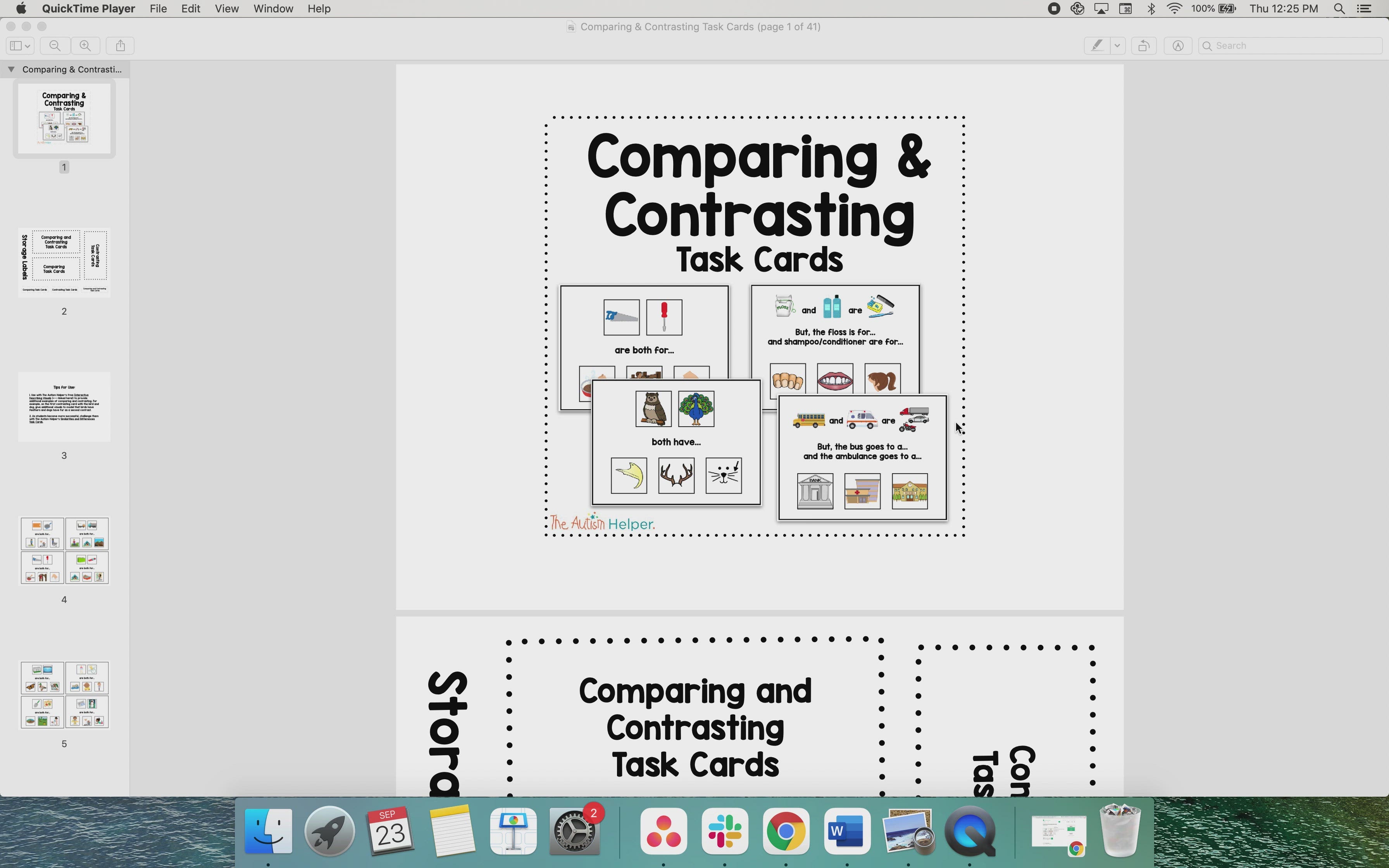Click the battery status indicator

1213,9
